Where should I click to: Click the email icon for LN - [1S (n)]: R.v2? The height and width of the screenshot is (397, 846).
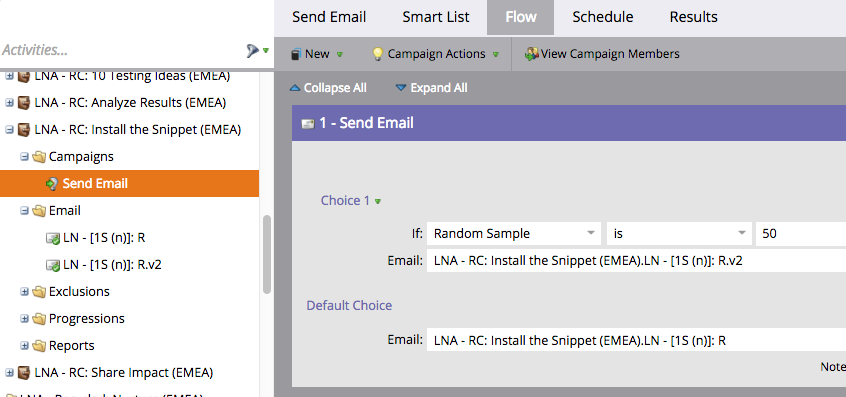tap(53, 265)
